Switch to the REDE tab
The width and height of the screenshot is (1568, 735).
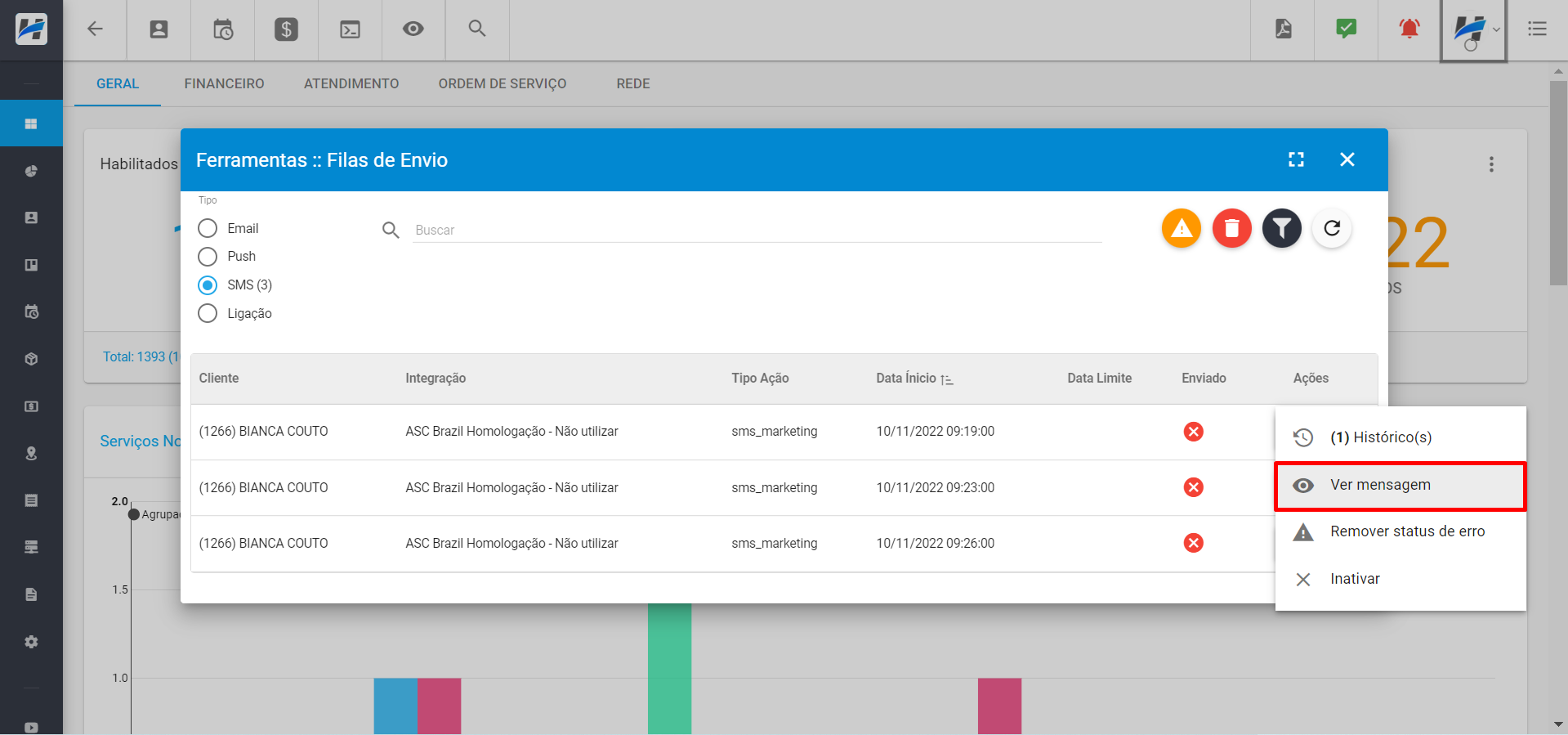click(633, 83)
